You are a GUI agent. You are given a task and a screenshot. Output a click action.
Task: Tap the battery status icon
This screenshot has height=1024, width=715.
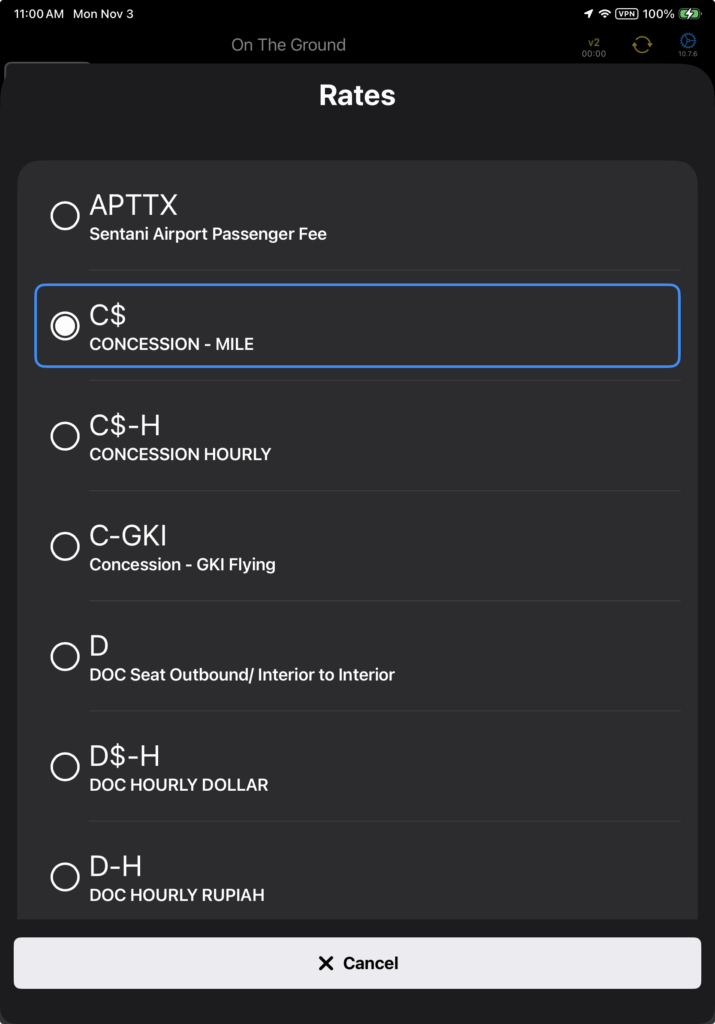tap(690, 14)
